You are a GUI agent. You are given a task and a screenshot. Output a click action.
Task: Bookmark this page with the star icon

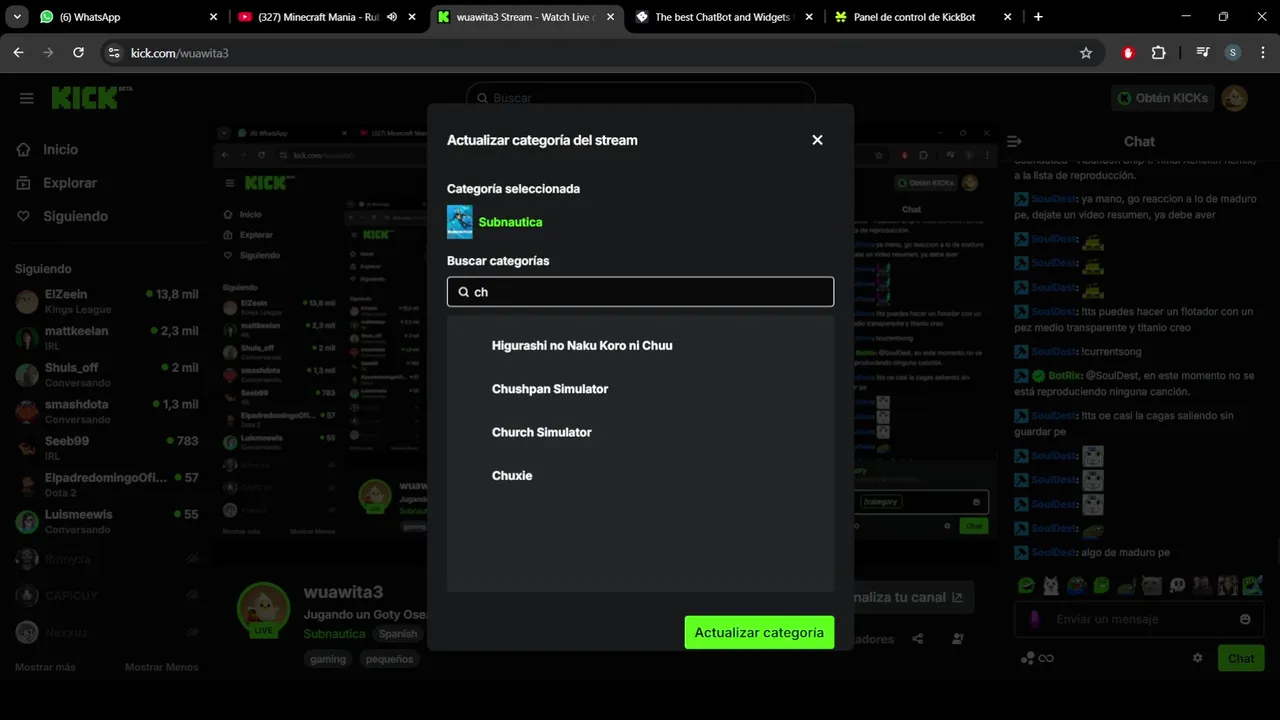[1086, 53]
